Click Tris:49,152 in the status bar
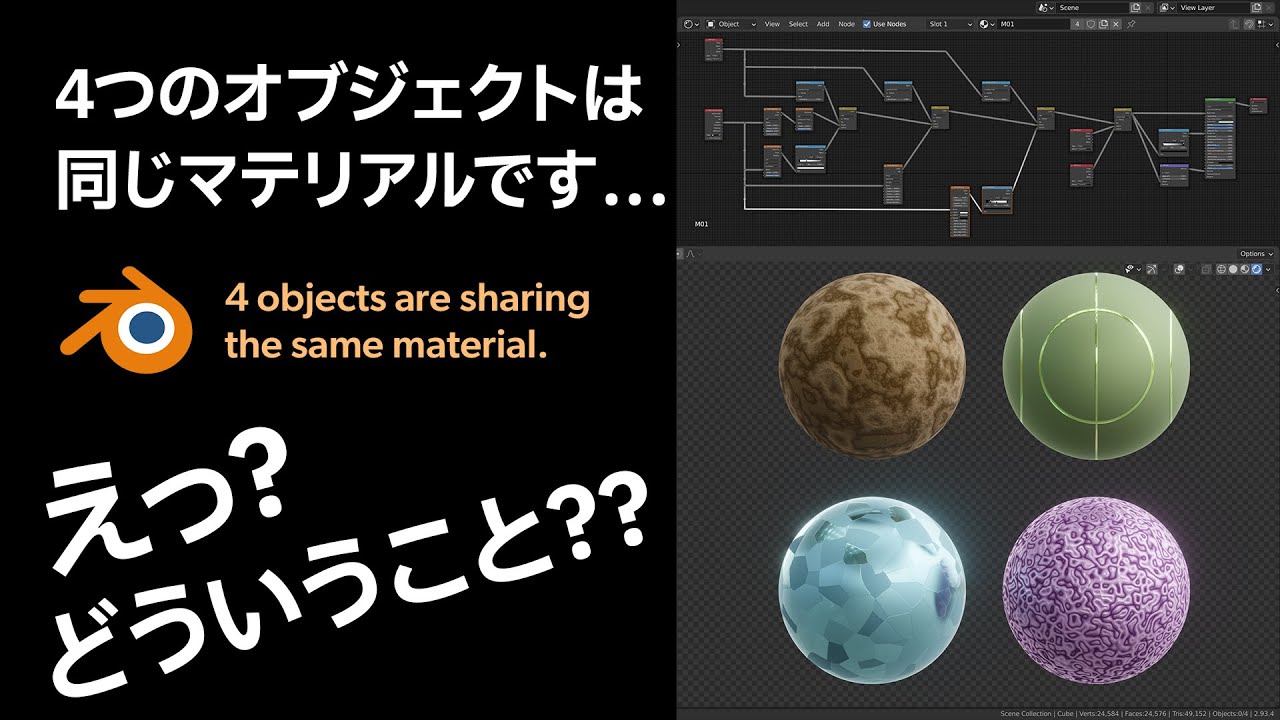The image size is (1280, 720). click(x=1188, y=713)
